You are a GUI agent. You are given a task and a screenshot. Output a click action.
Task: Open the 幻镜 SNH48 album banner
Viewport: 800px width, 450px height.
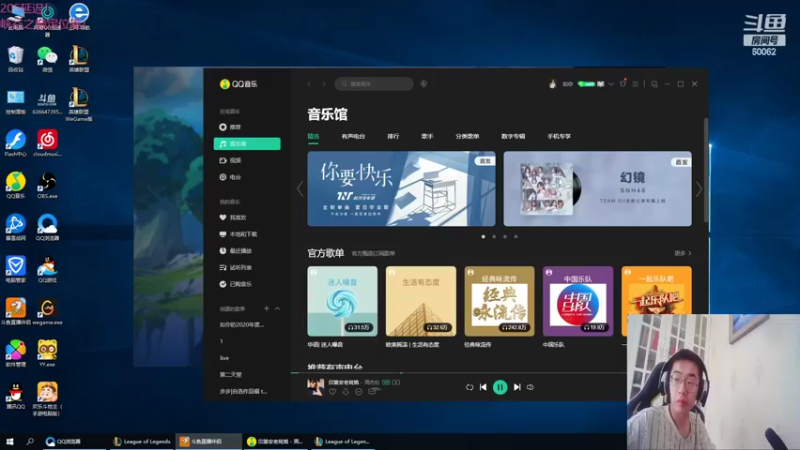pos(597,189)
